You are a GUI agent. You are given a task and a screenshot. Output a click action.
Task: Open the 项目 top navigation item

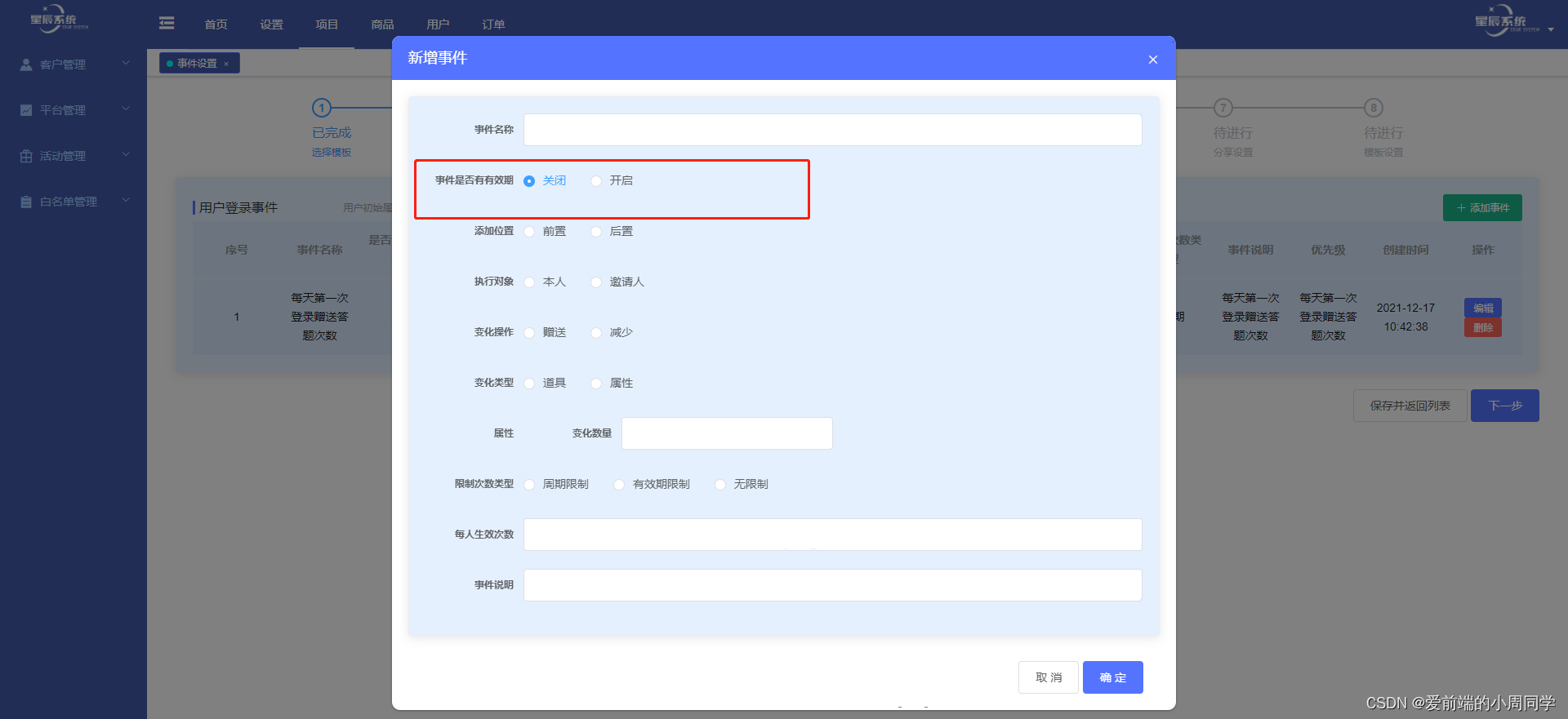(327, 24)
